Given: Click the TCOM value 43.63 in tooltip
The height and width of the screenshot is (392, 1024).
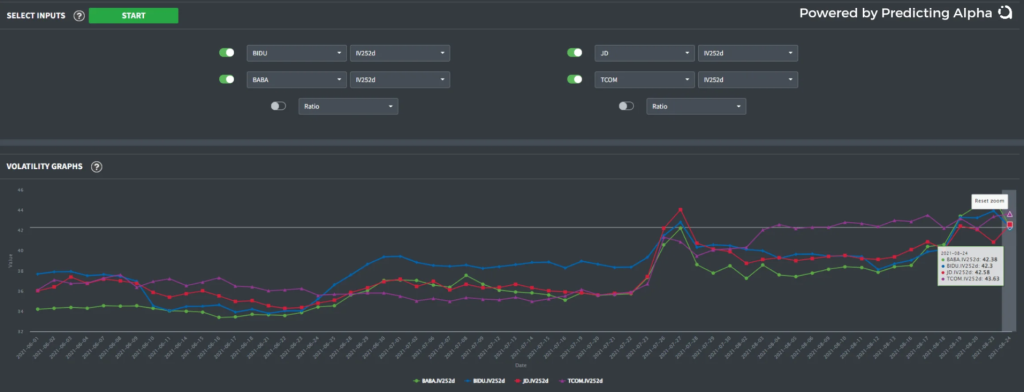Looking at the screenshot, I should click(x=992, y=279).
